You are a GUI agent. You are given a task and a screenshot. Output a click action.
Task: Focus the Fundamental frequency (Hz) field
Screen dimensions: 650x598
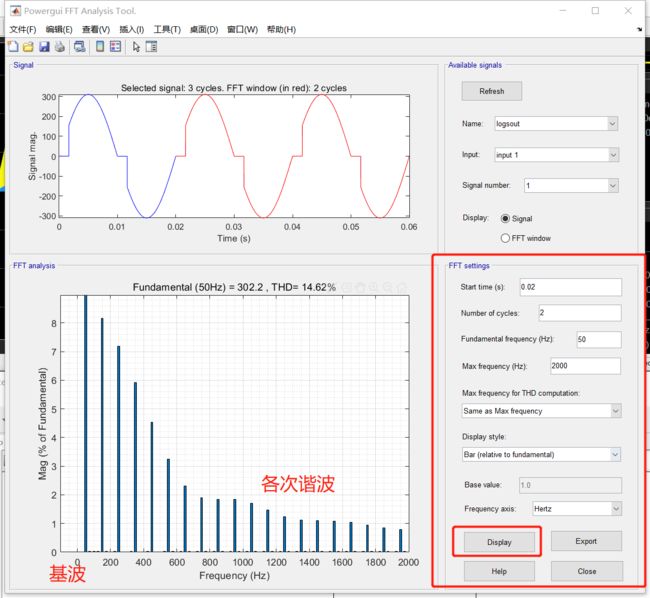tap(599, 339)
